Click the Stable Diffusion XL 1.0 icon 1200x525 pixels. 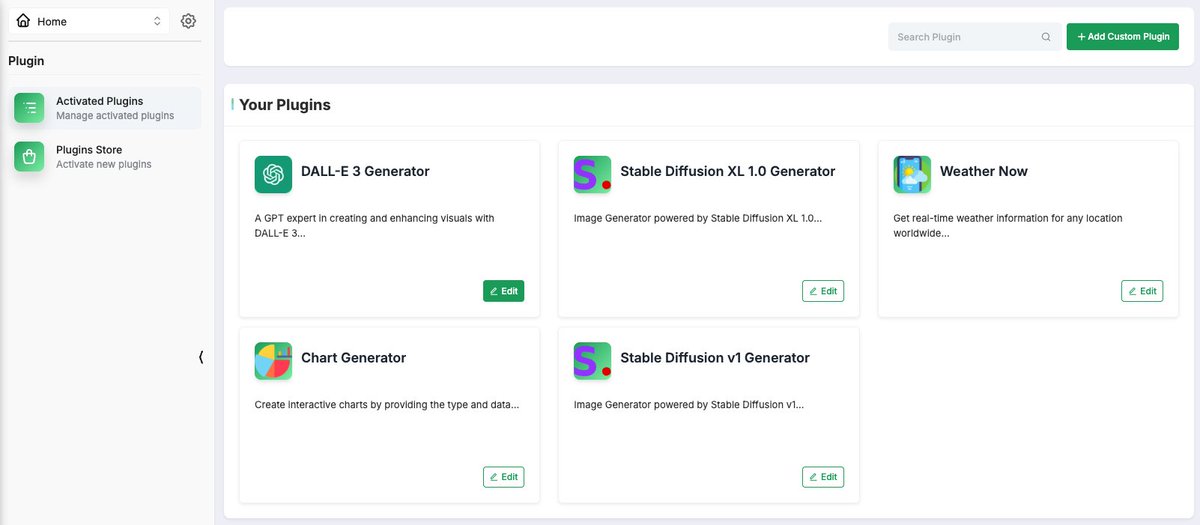pyautogui.click(x=592, y=174)
